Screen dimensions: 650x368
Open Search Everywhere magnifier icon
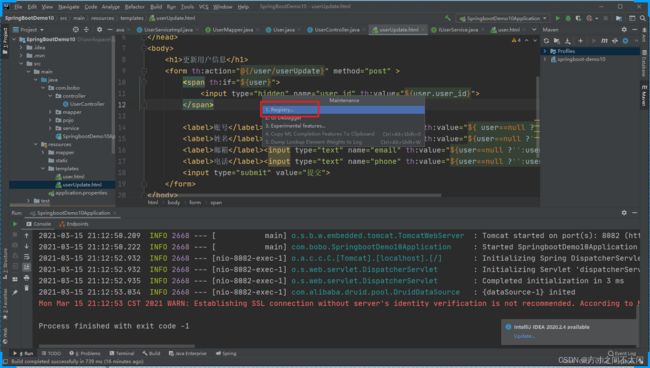point(643,18)
